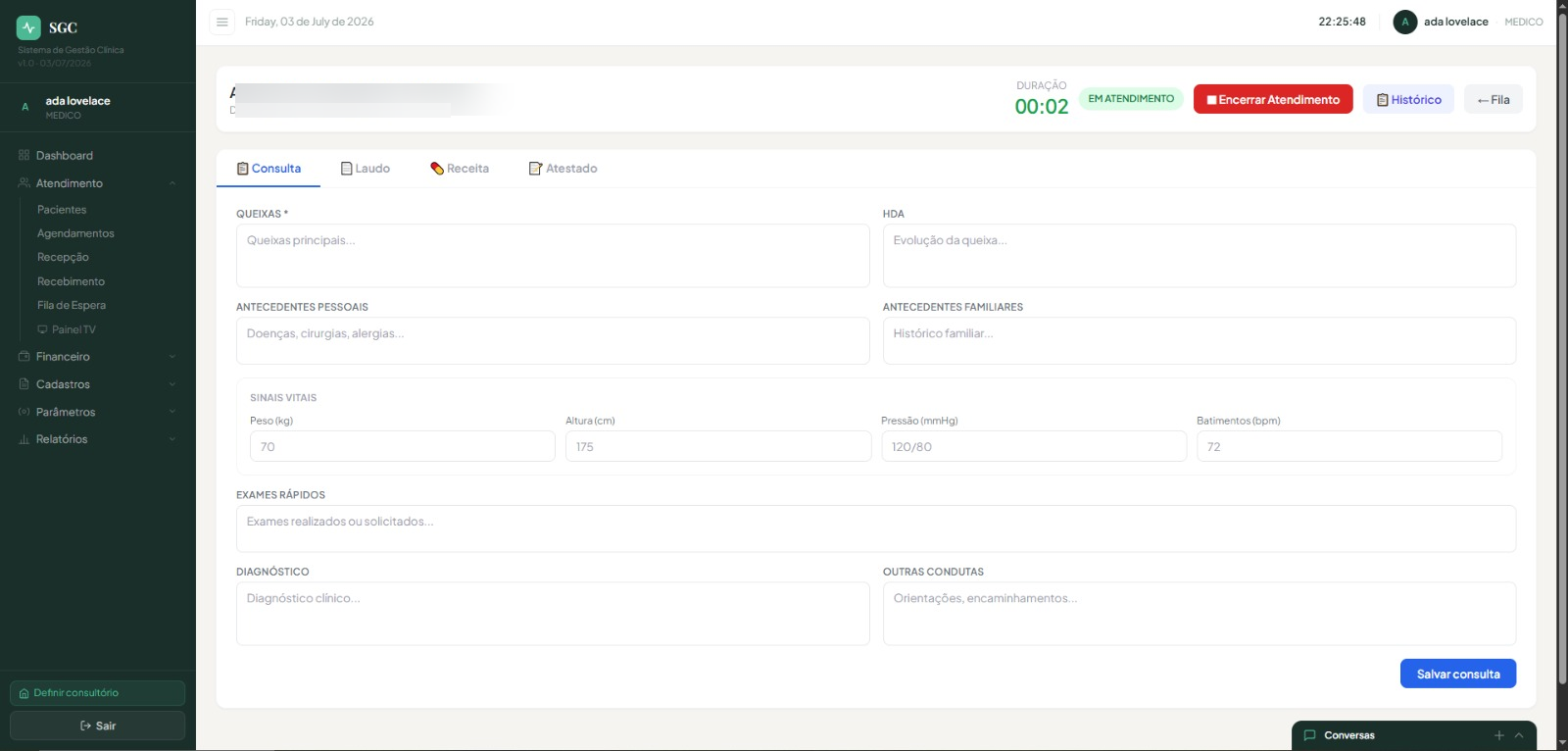Screen dimensions: 1568x751
Task: Select the Consulta tab
Action: coord(269,169)
